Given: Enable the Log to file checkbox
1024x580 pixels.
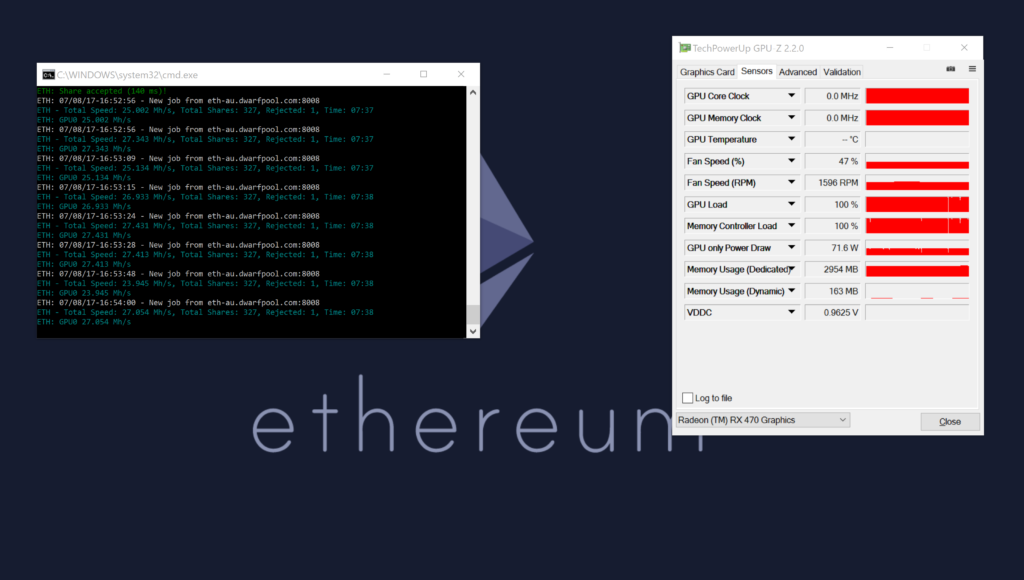Looking at the screenshot, I should click(x=687, y=398).
